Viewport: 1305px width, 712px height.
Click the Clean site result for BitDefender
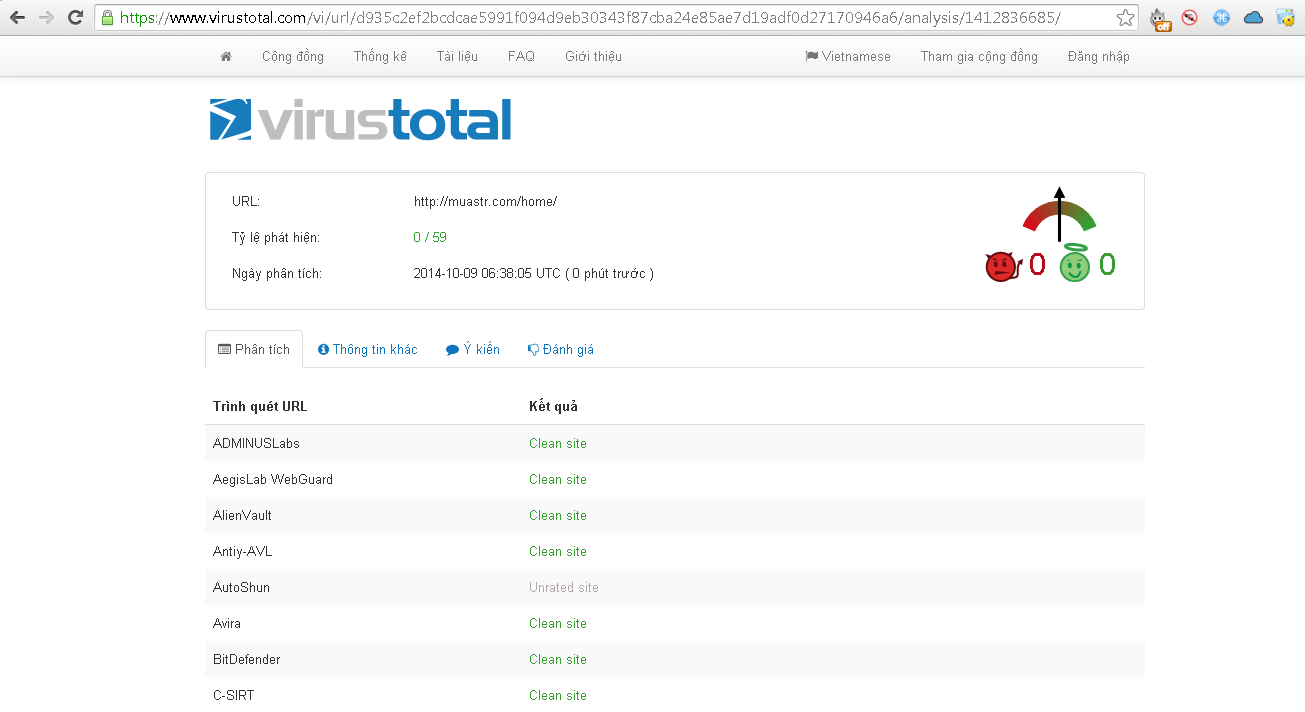coord(558,659)
